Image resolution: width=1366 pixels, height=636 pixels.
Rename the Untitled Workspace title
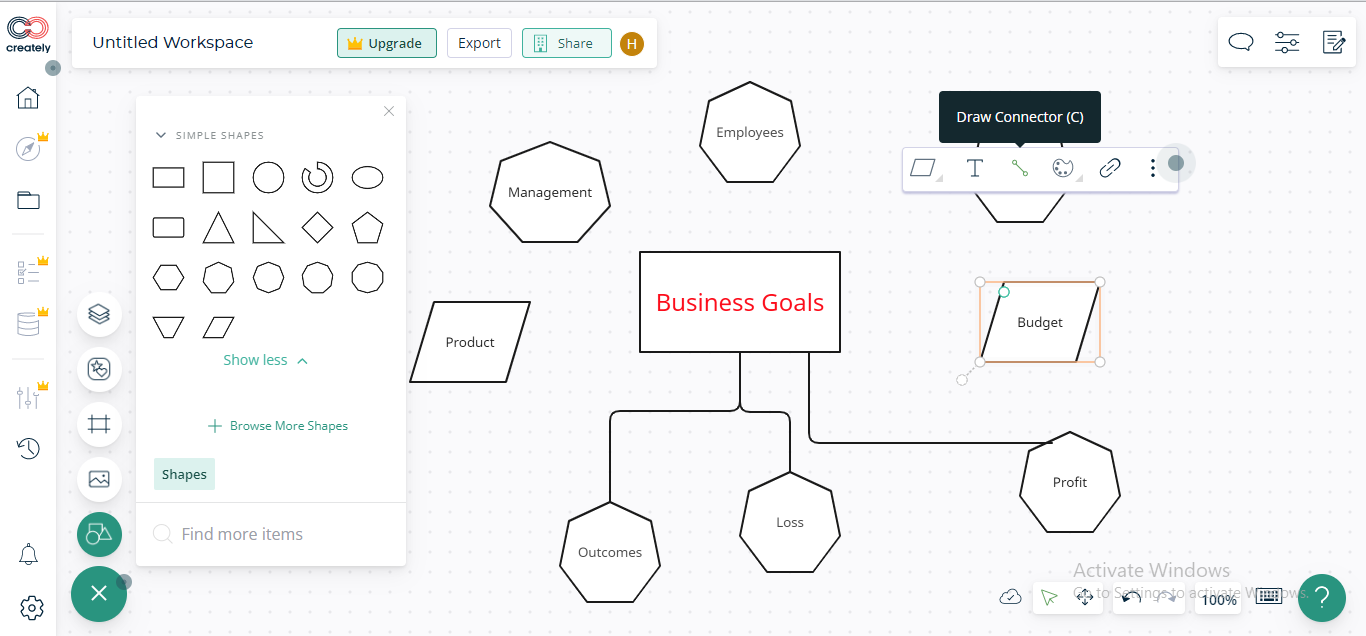173,42
